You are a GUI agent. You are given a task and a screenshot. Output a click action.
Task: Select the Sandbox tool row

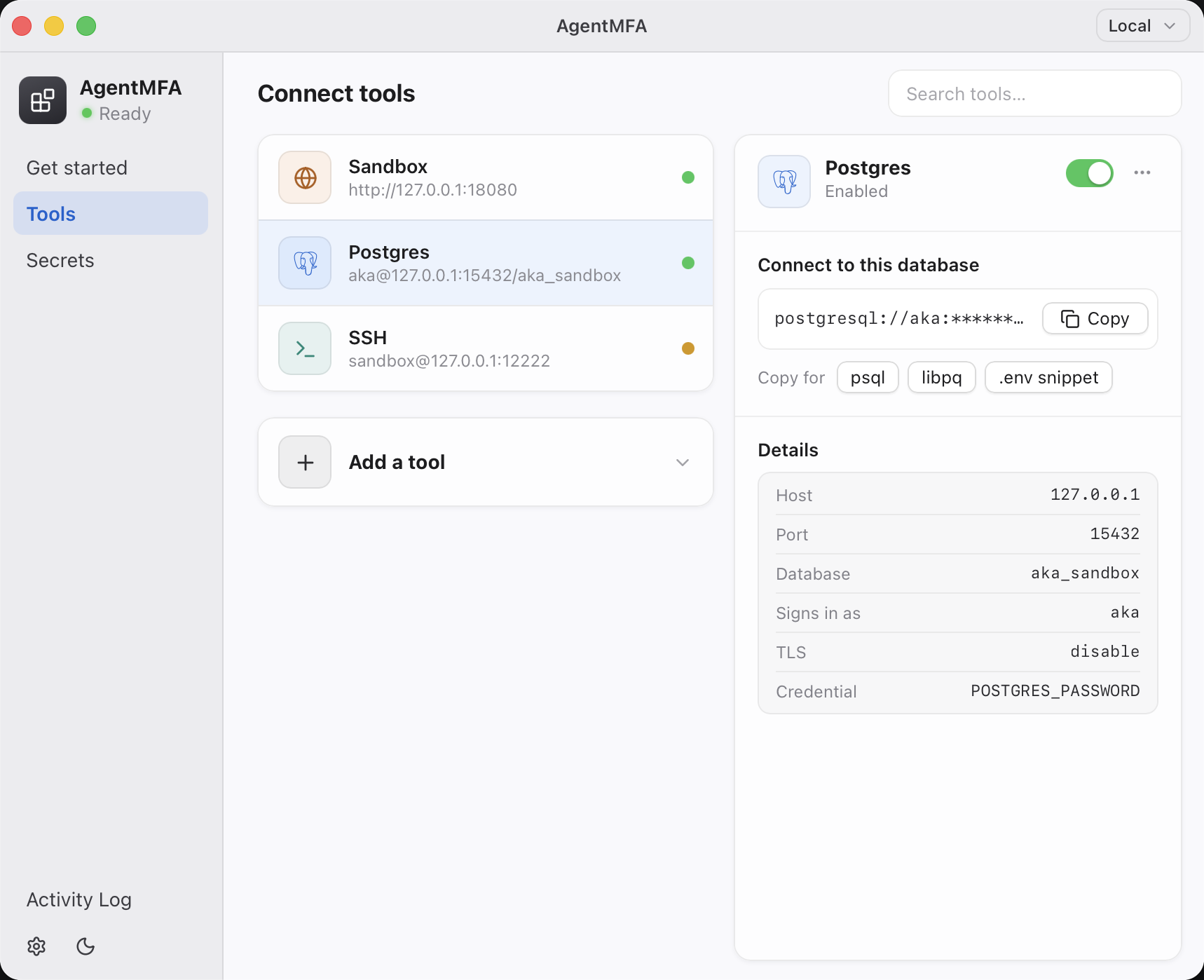click(x=486, y=177)
